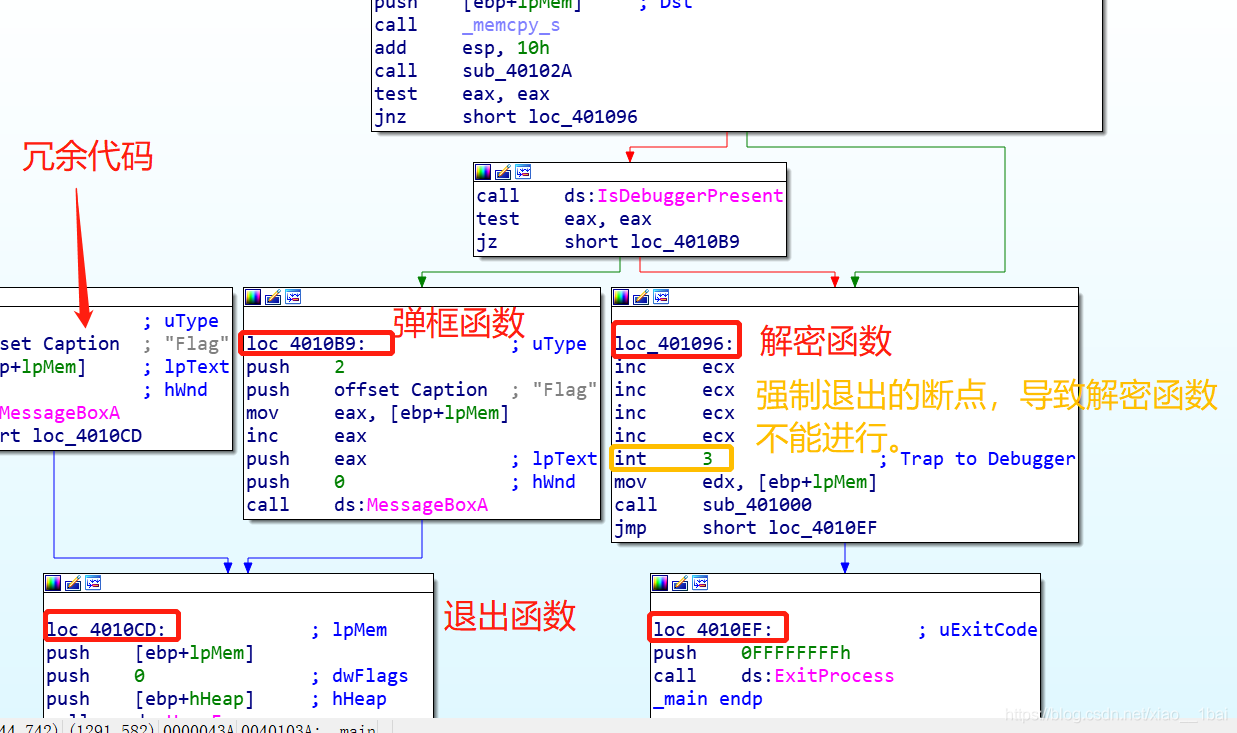Image resolution: width=1237 pixels, height=733 pixels.
Task: Click the 'add esp, 10h' line
Action: point(462,48)
